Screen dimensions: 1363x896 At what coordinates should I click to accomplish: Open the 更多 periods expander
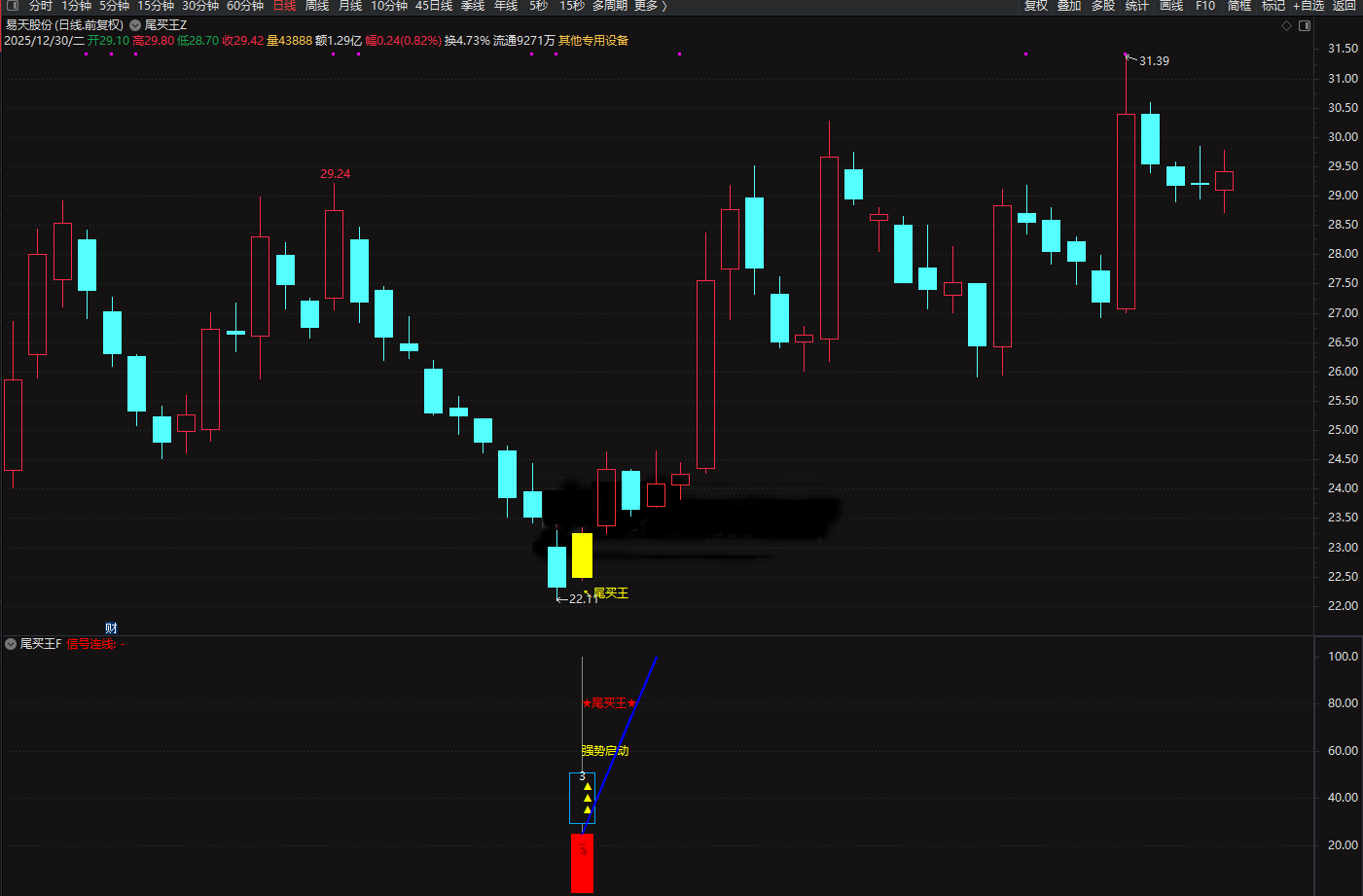(651, 6)
